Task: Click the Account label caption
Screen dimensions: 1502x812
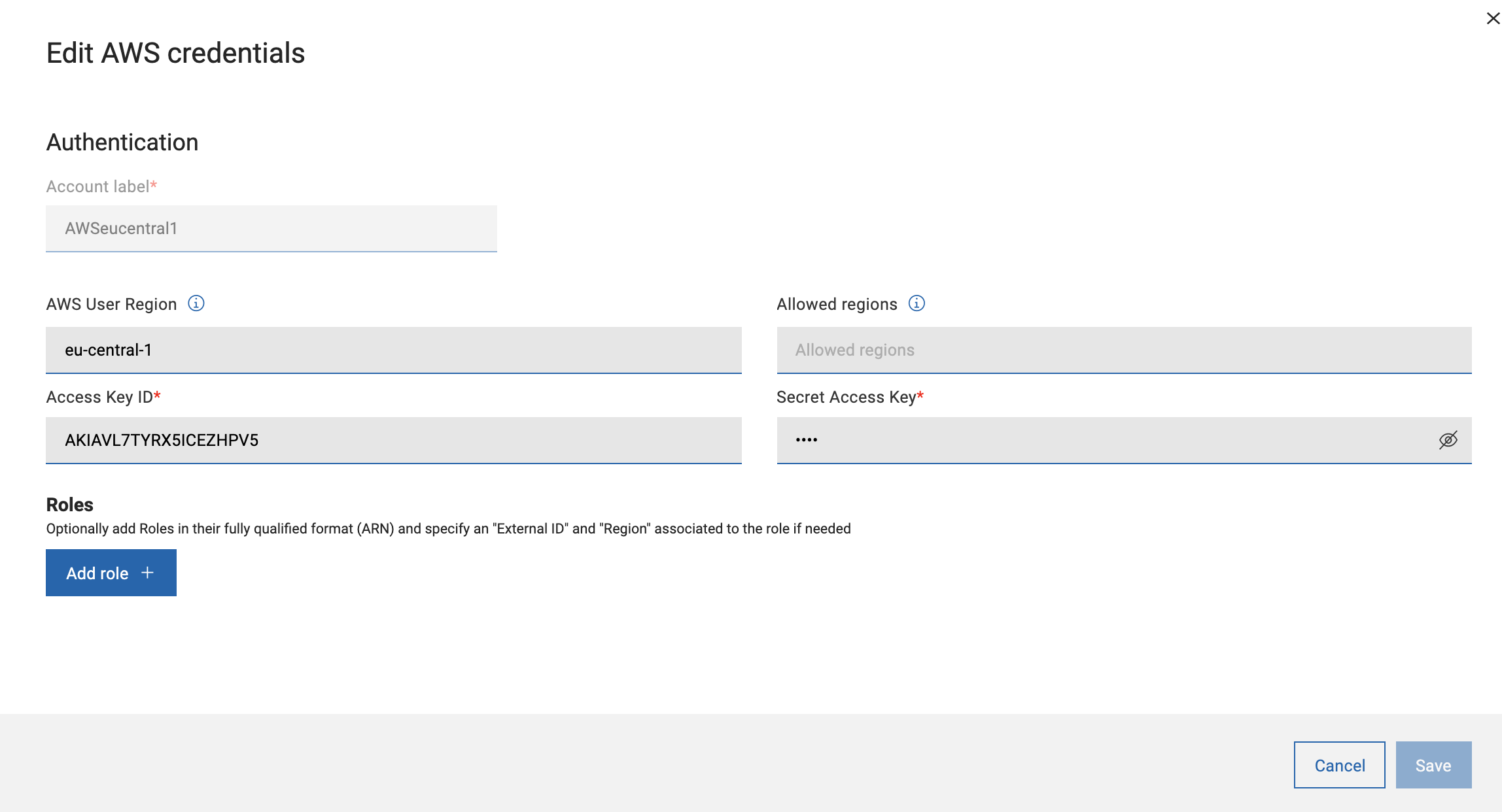Action: point(97,186)
